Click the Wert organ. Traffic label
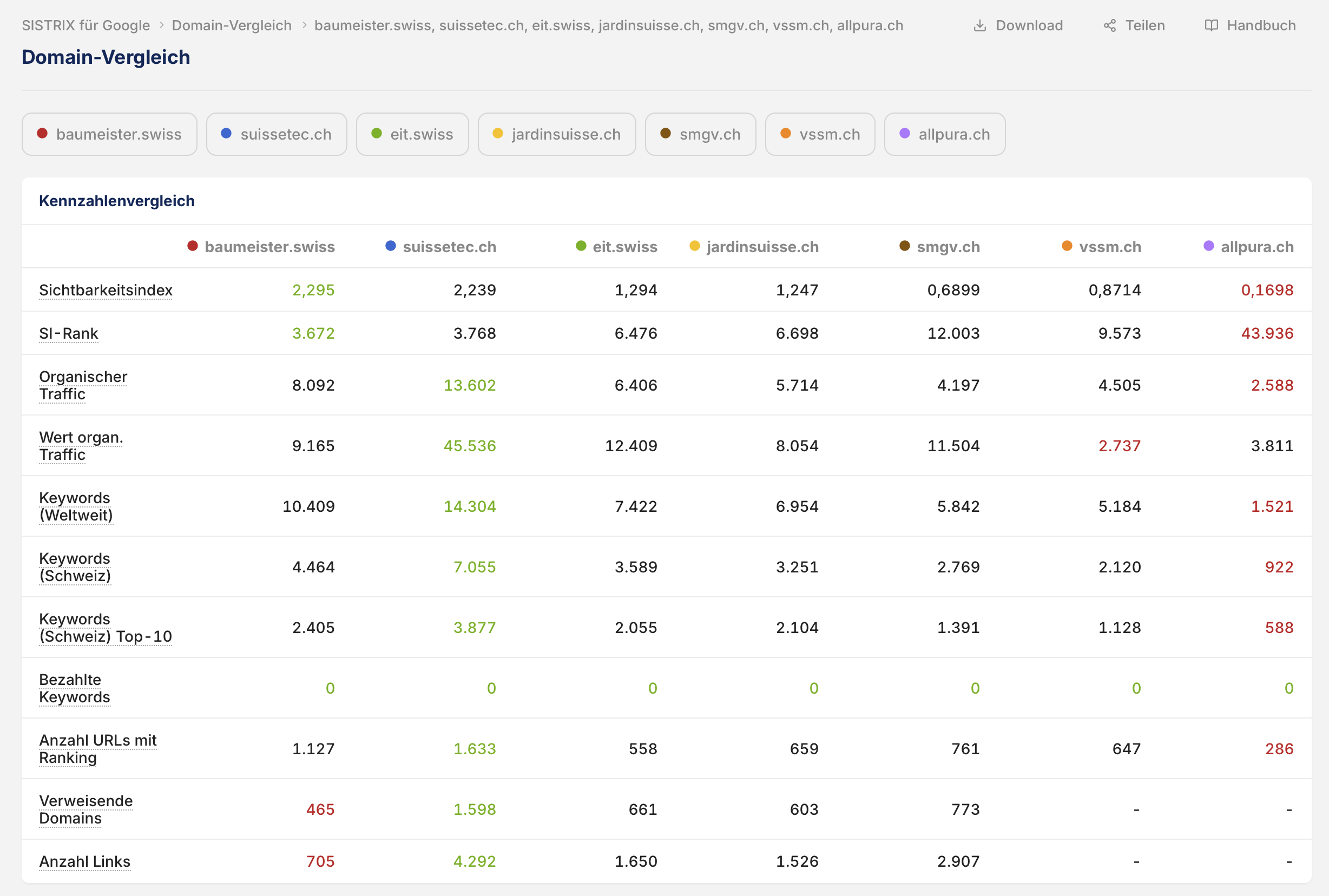The image size is (1329, 896). point(81,446)
